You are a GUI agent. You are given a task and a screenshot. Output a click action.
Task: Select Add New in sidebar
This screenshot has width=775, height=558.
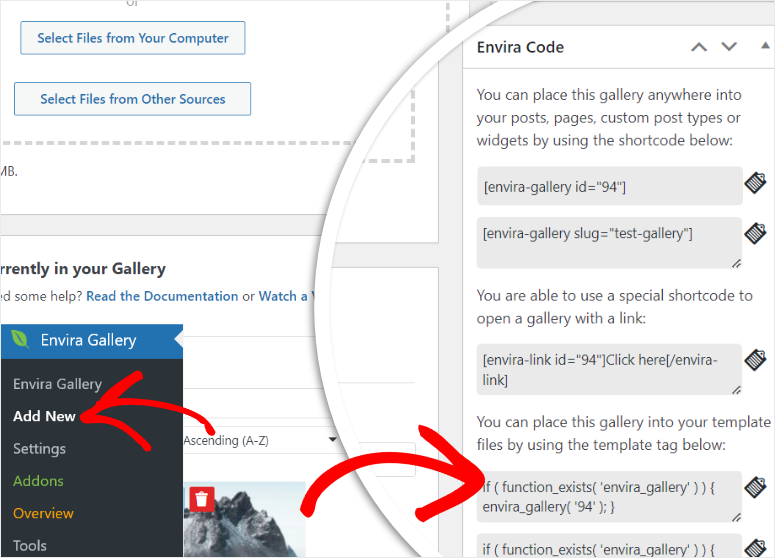pos(44,416)
